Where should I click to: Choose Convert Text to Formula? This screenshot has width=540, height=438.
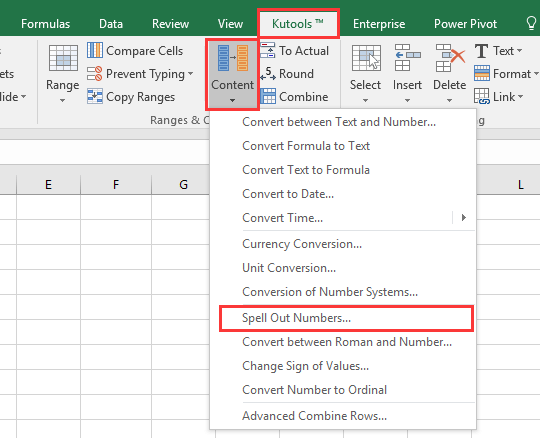pos(343,170)
